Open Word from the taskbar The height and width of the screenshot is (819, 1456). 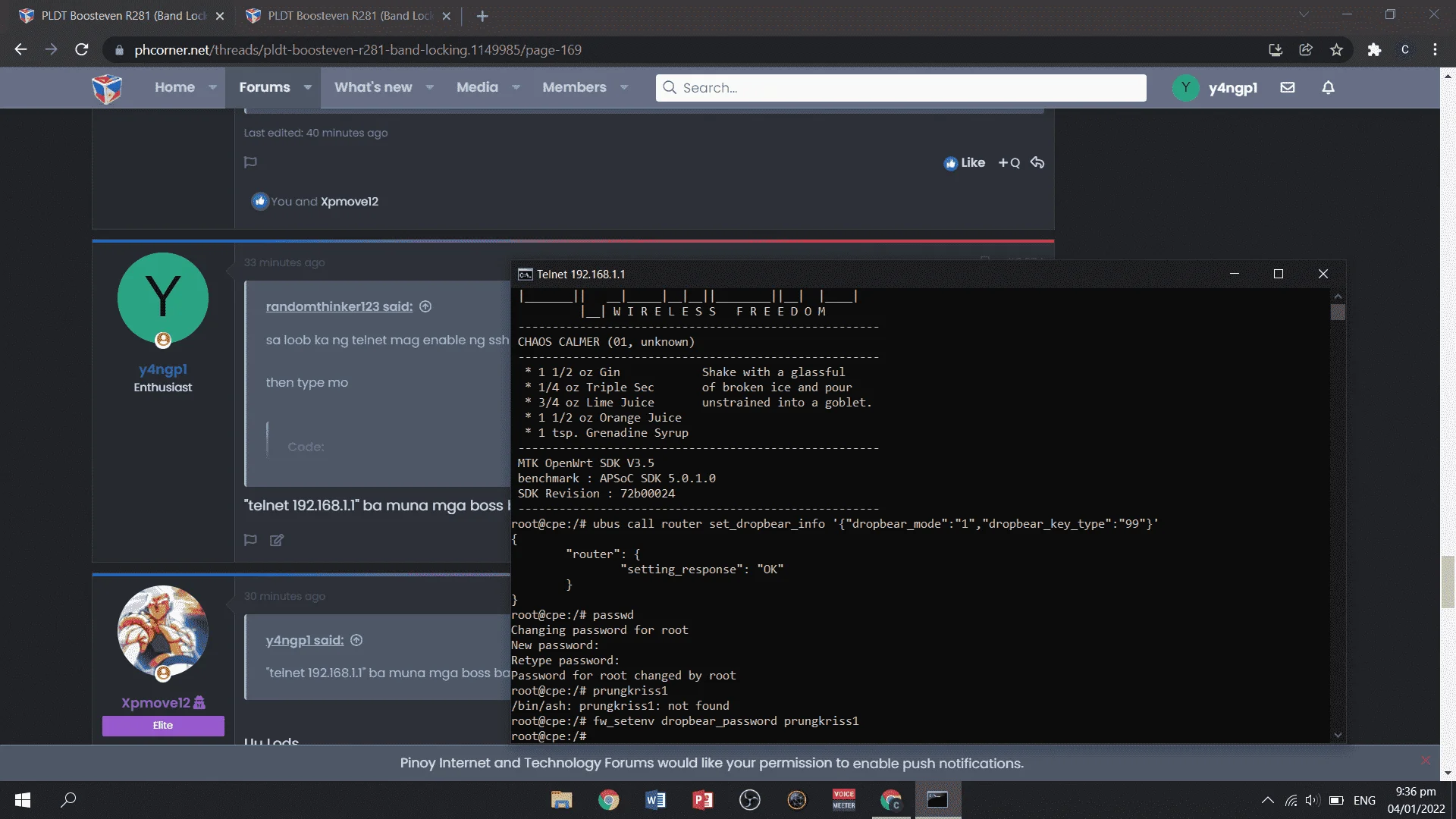pos(655,800)
